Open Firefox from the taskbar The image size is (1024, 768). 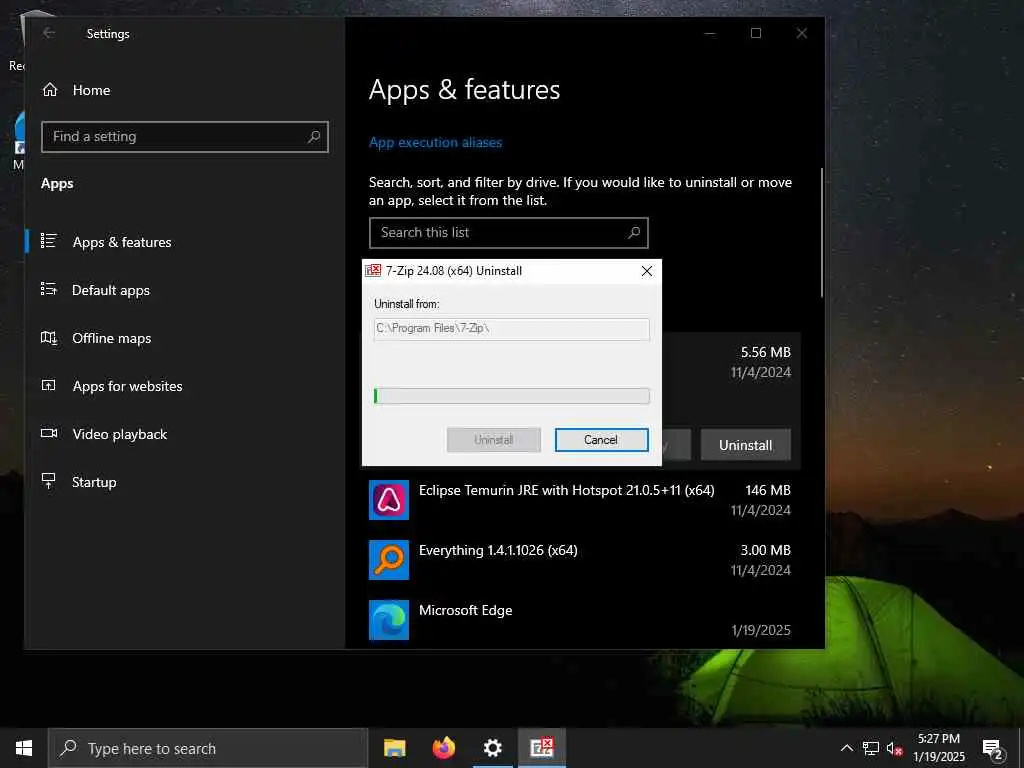444,748
